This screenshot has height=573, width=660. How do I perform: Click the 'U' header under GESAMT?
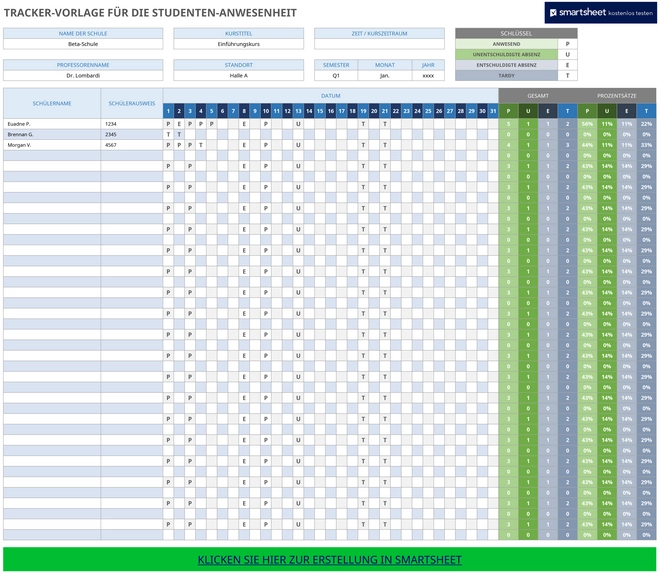[x=528, y=111]
